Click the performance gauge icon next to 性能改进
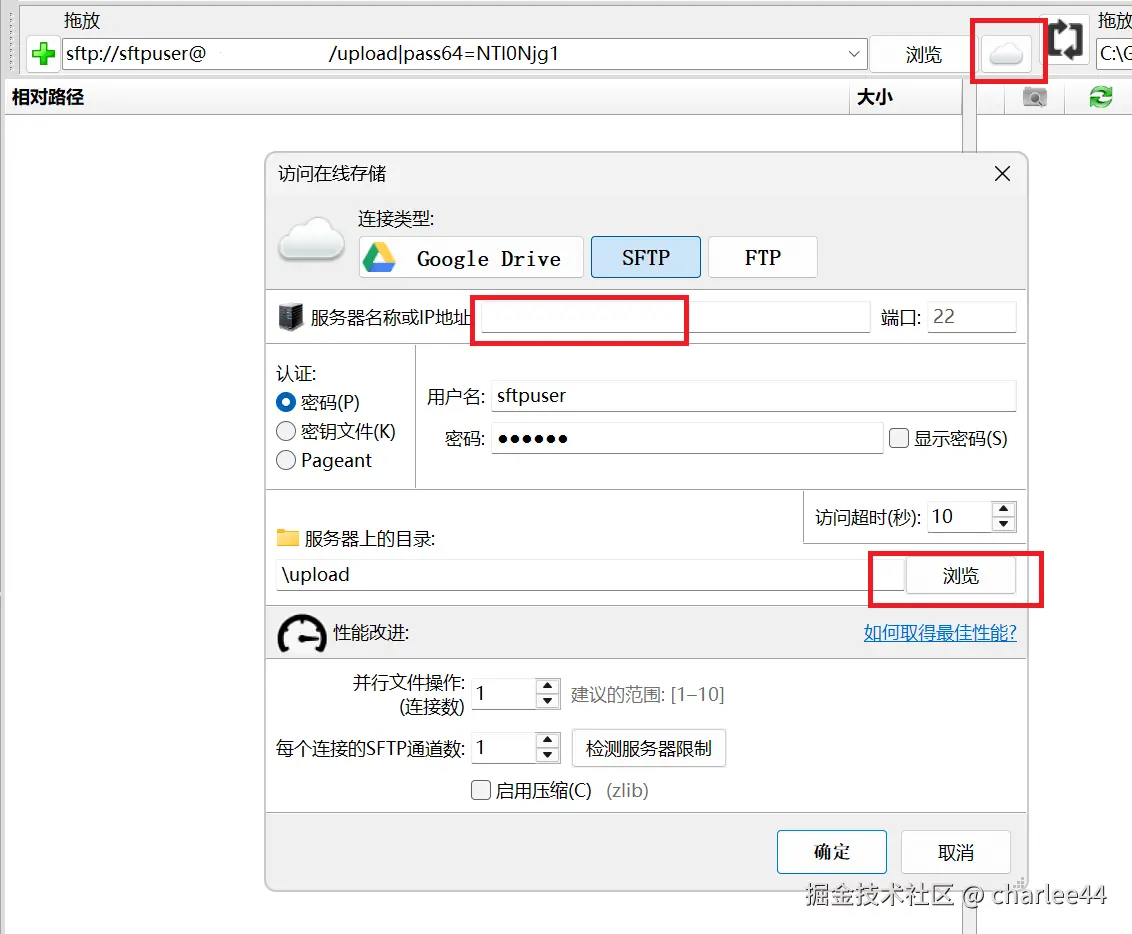The width and height of the screenshot is (1132, 934). point(301,634)
